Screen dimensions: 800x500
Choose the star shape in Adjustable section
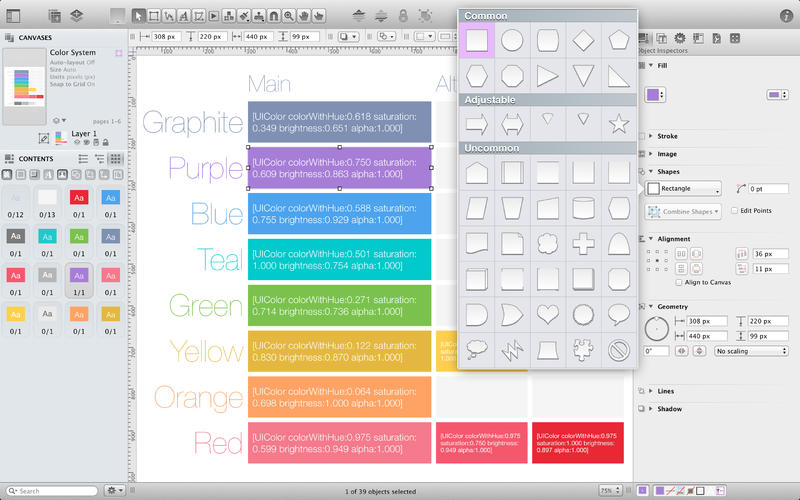pos(619,124)
